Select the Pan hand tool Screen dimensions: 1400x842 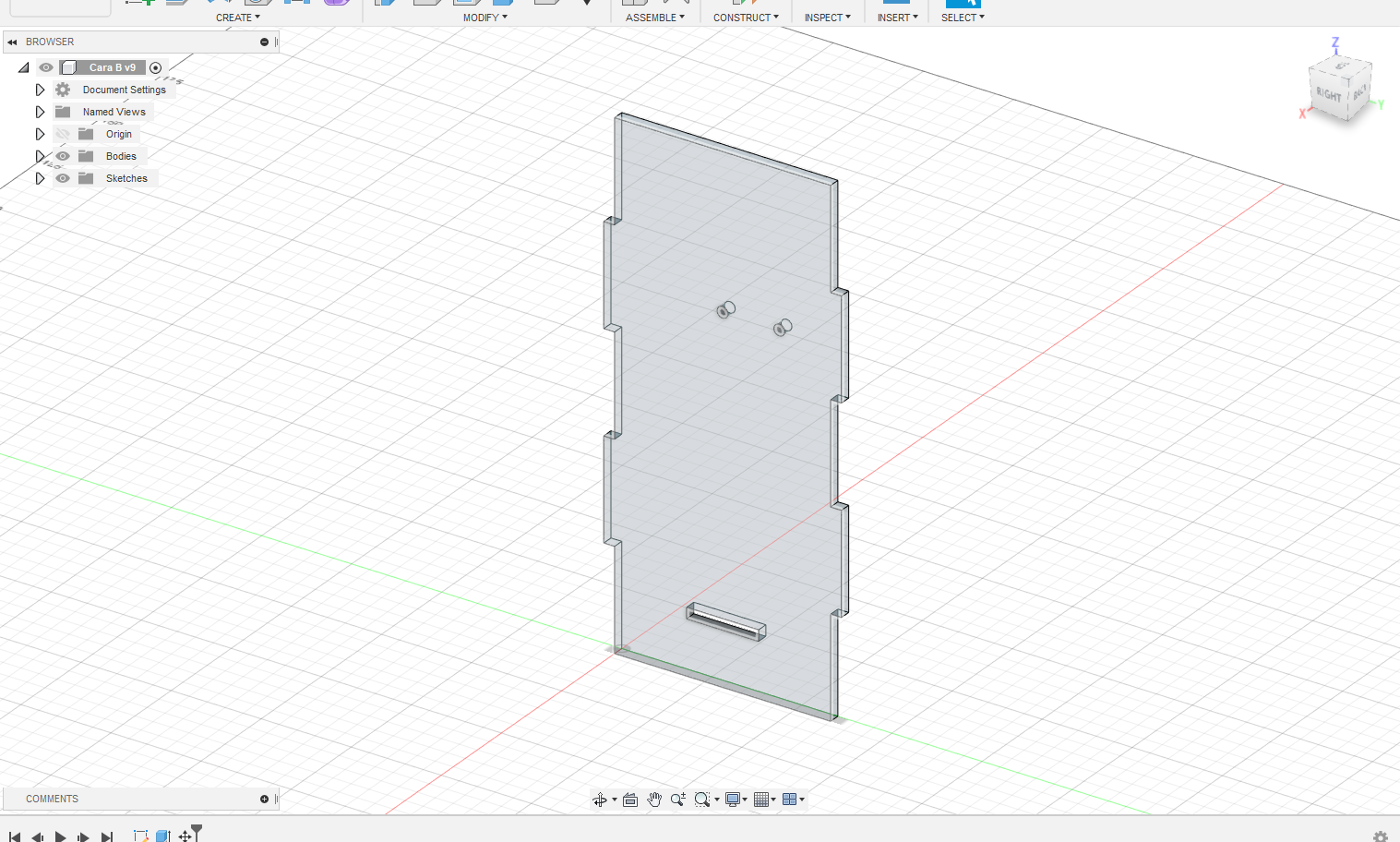point(654,800)
